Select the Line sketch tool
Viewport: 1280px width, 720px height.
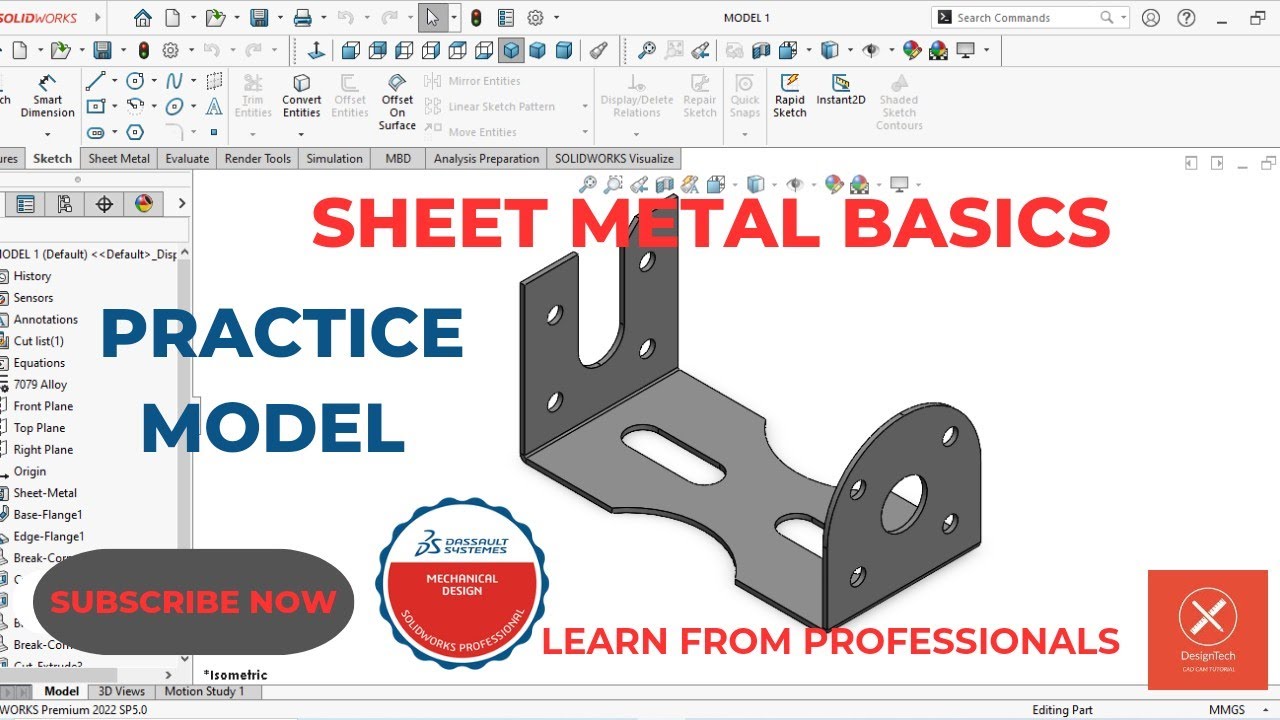(x=96, y=81)
